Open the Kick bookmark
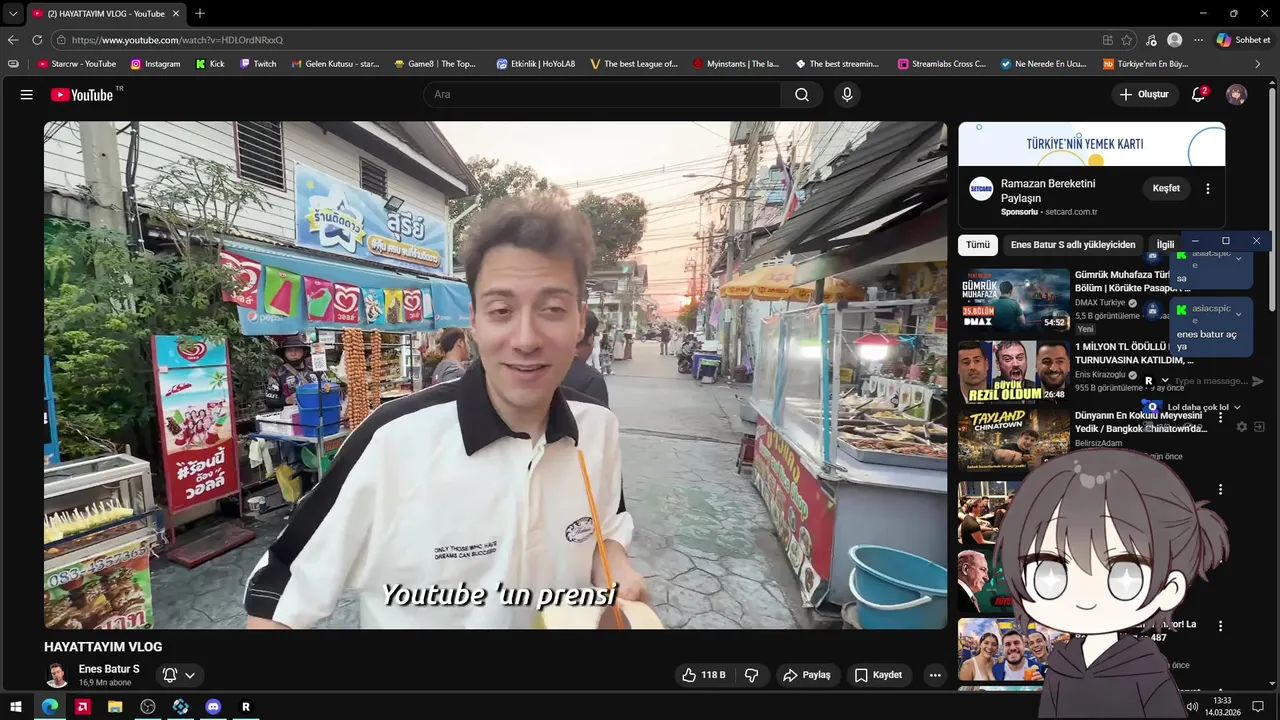Image resolution: width=1280 pixels, height=720 pixels. pyautogui.click(x=210, y=64)
